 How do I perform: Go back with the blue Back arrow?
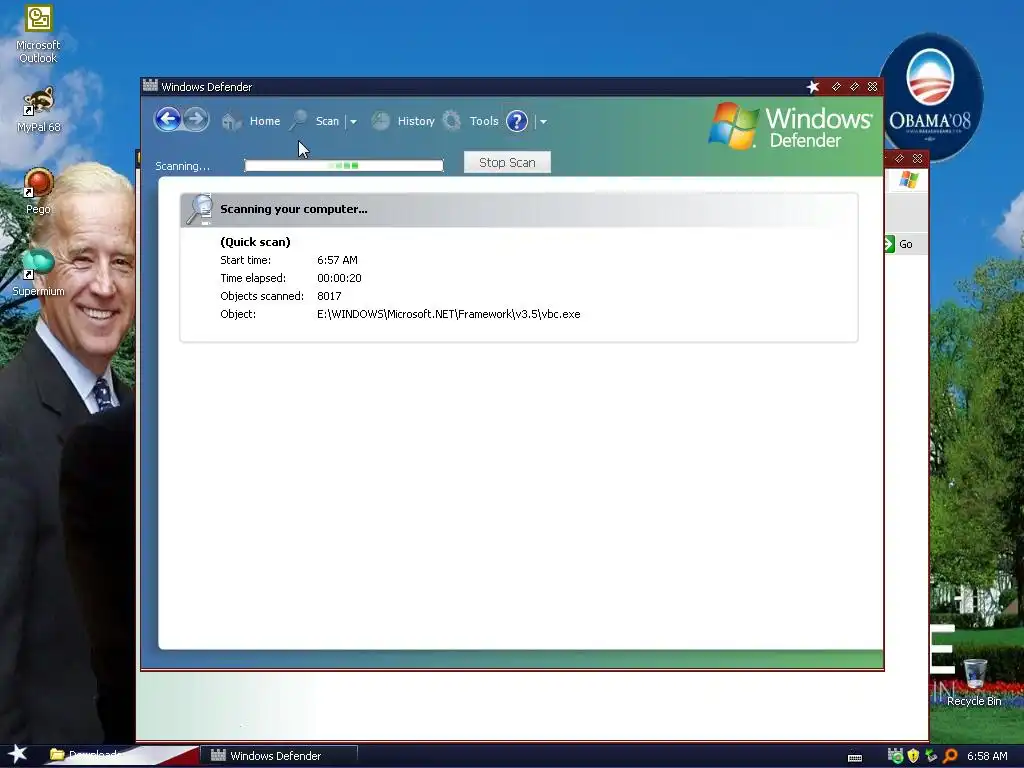168,120
